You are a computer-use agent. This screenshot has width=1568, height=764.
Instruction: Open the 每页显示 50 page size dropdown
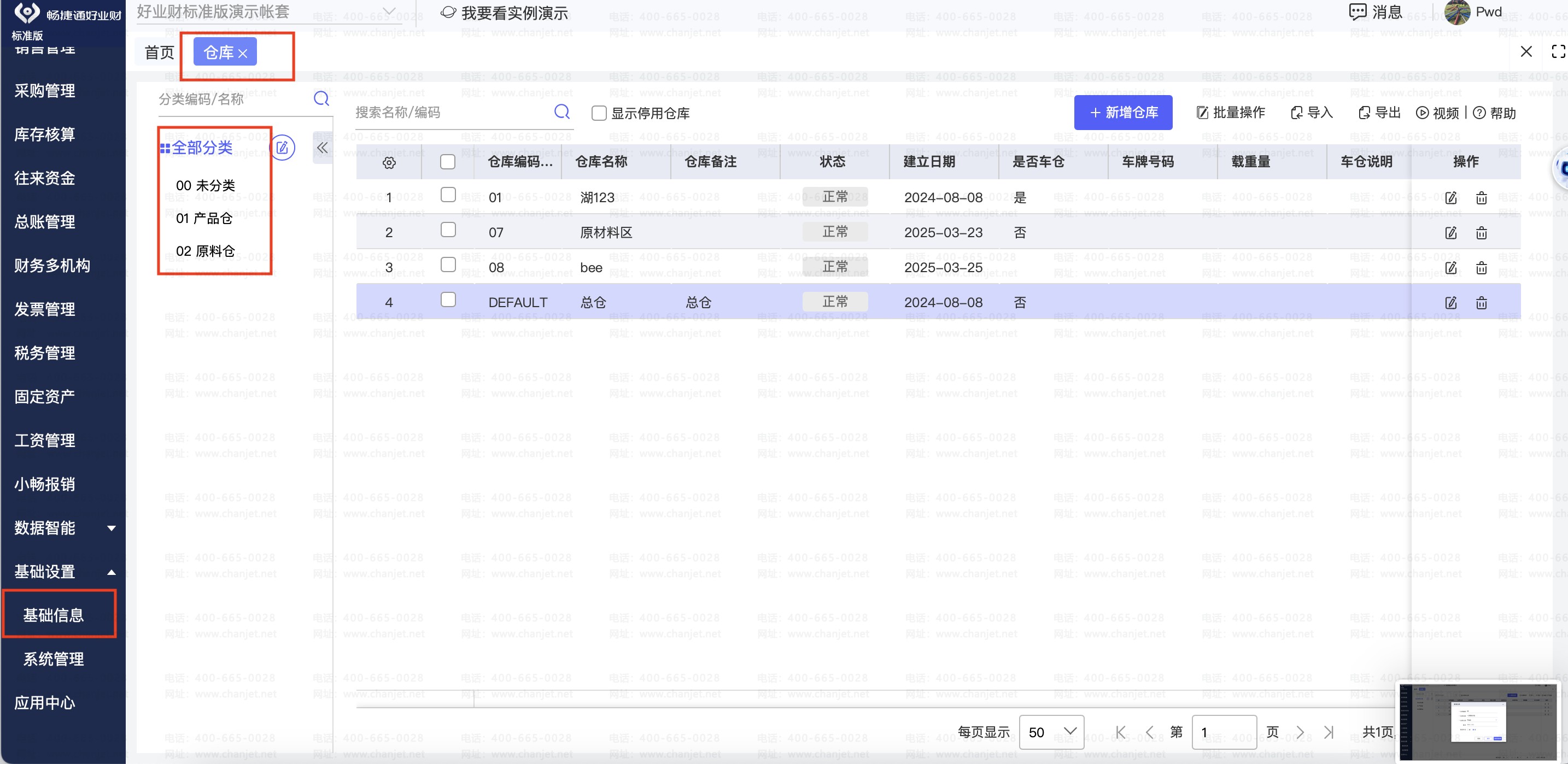(x=1051, y=732)
